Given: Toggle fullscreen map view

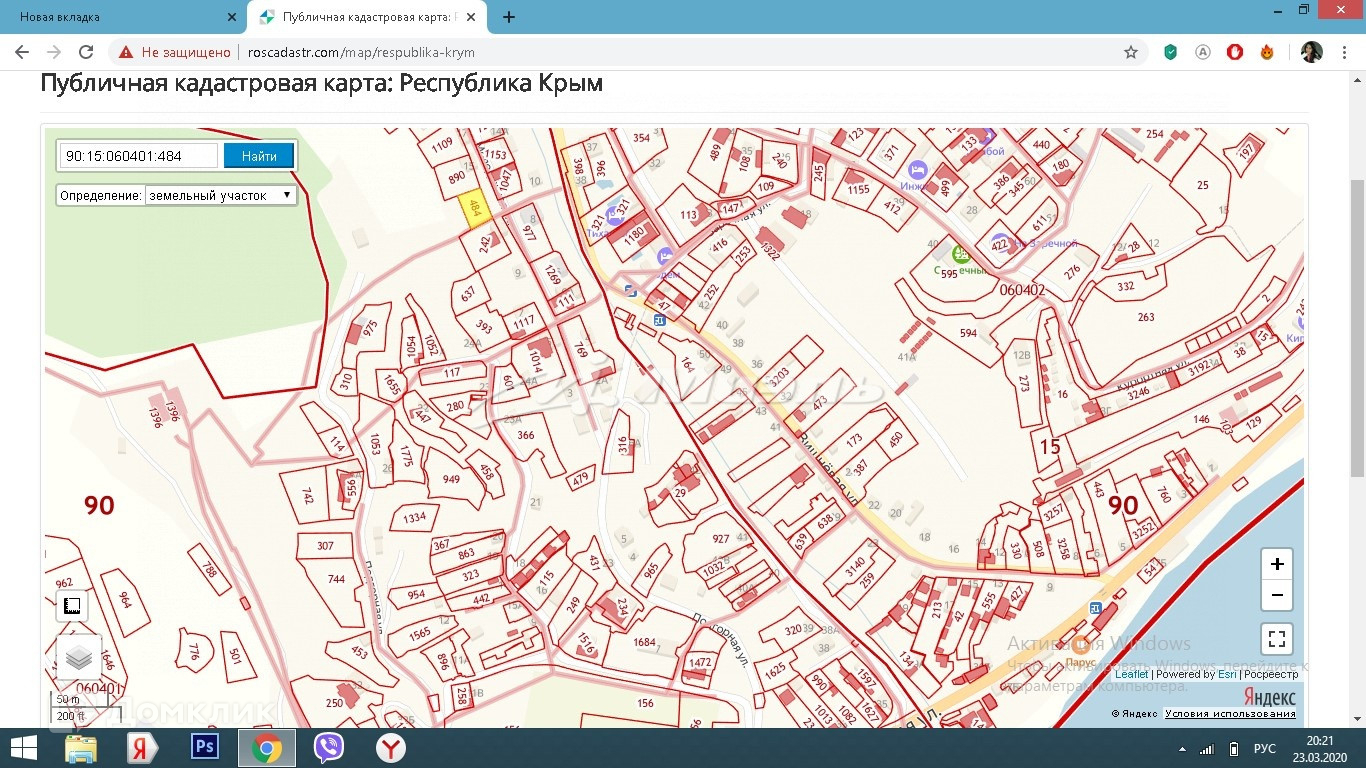Looking at the screenshot, I should pos(1277,638).
